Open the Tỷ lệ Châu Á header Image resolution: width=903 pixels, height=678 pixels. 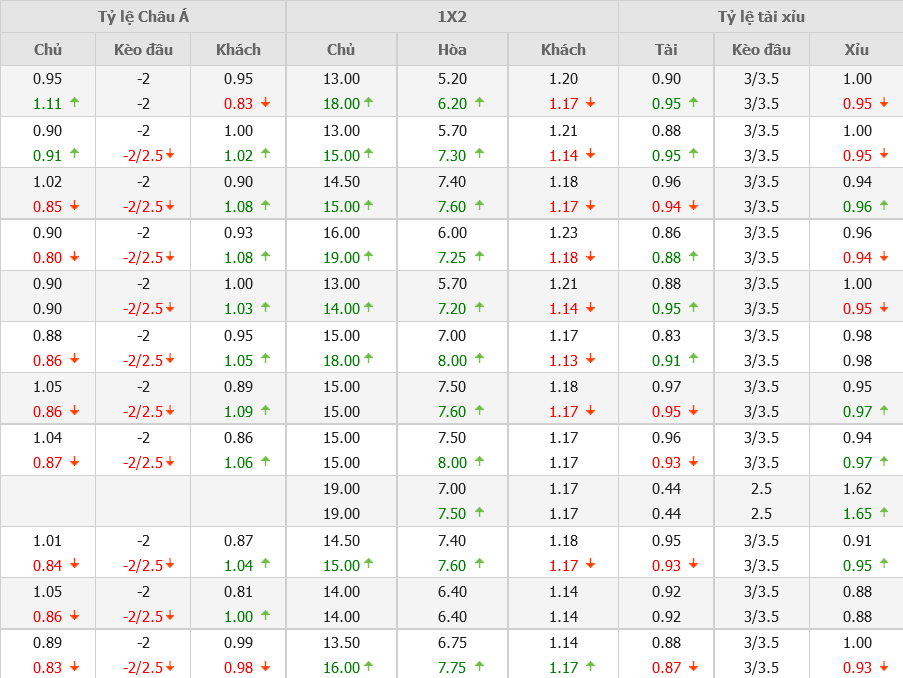(143, 17)
